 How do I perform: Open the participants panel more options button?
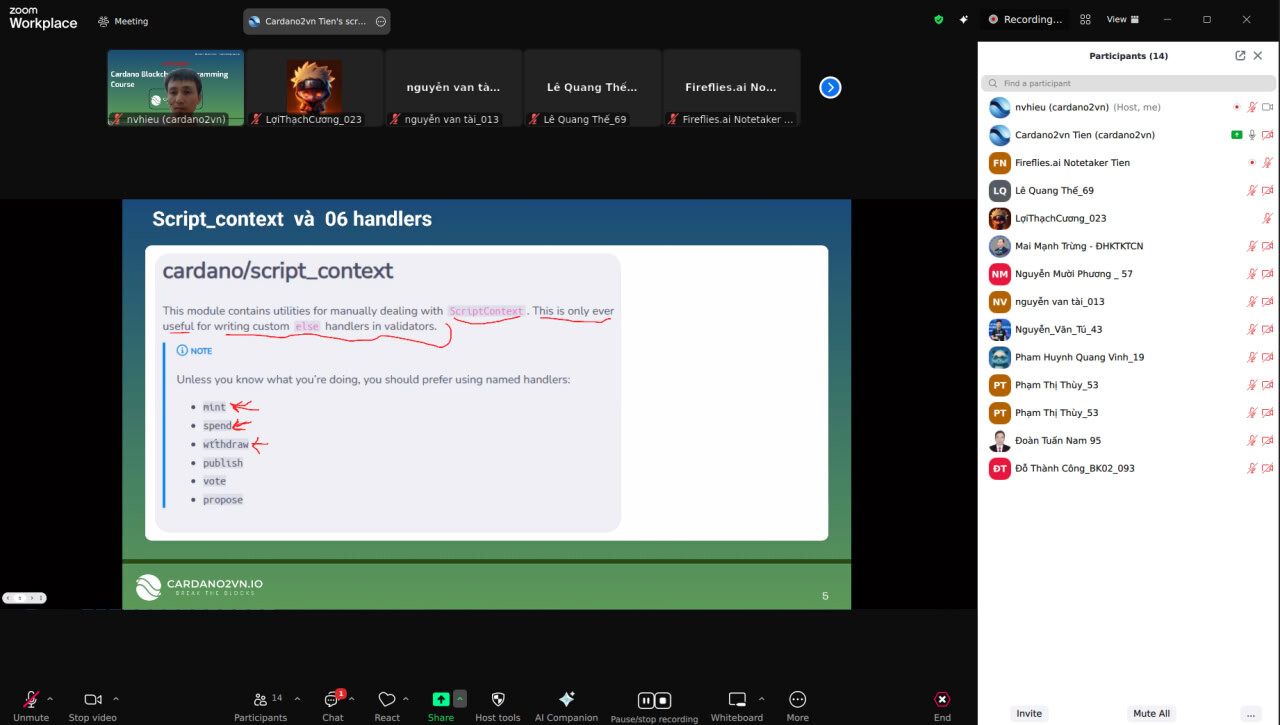pos(1250,713)
